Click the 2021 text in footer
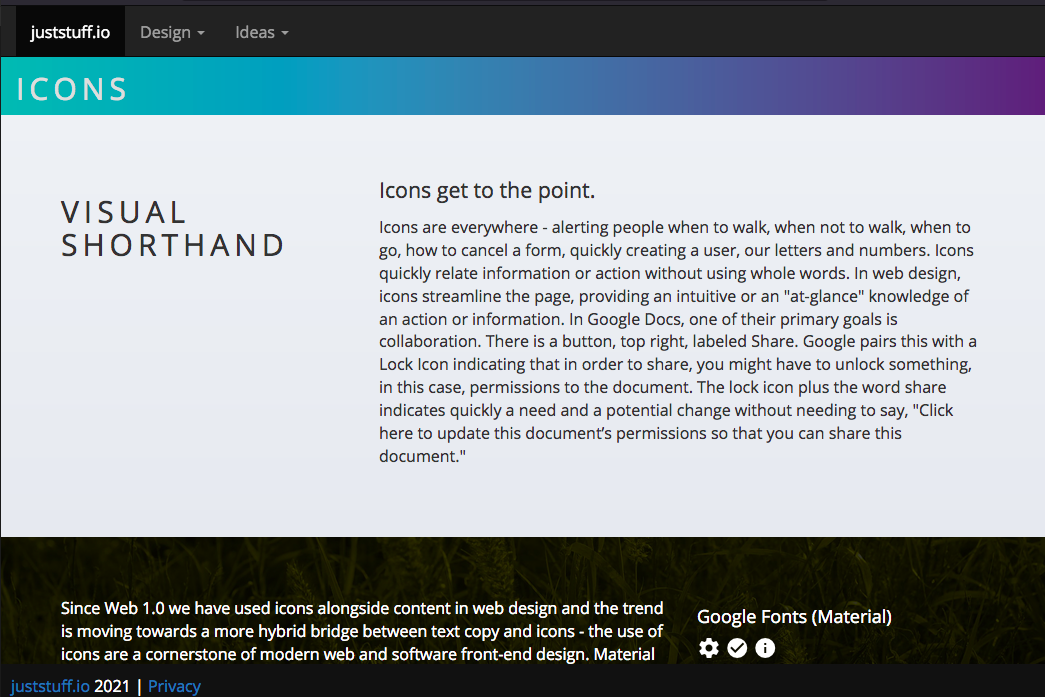 113,686
